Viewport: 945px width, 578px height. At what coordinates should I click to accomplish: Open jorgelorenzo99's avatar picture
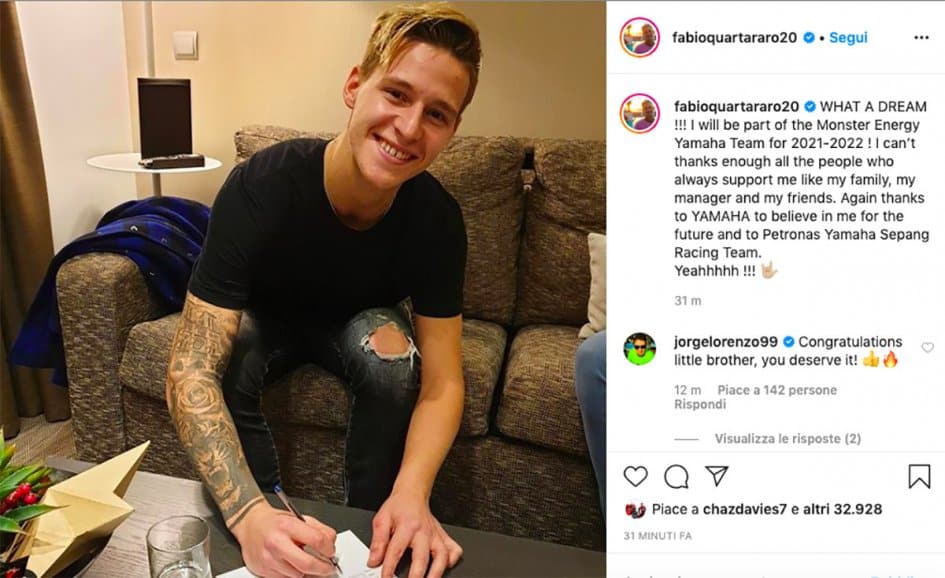tap(639, 349)
